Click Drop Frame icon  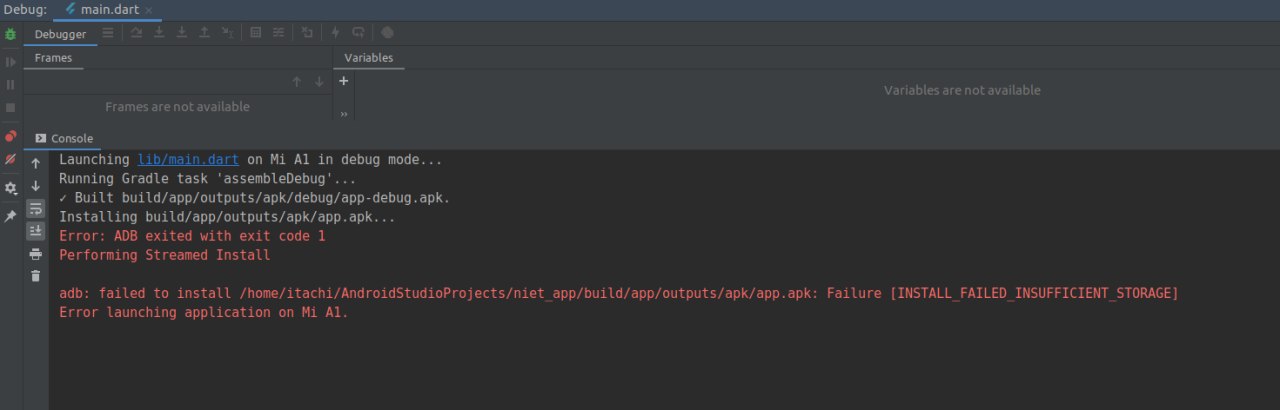point(227,33)
